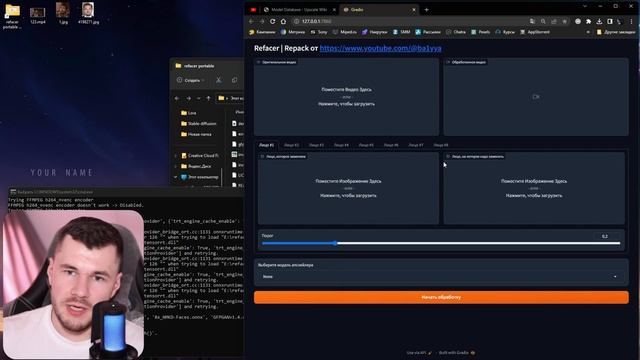Click the face-to-replace image upload area
This screenshot has width=640, height=360.
coord(348,188)
